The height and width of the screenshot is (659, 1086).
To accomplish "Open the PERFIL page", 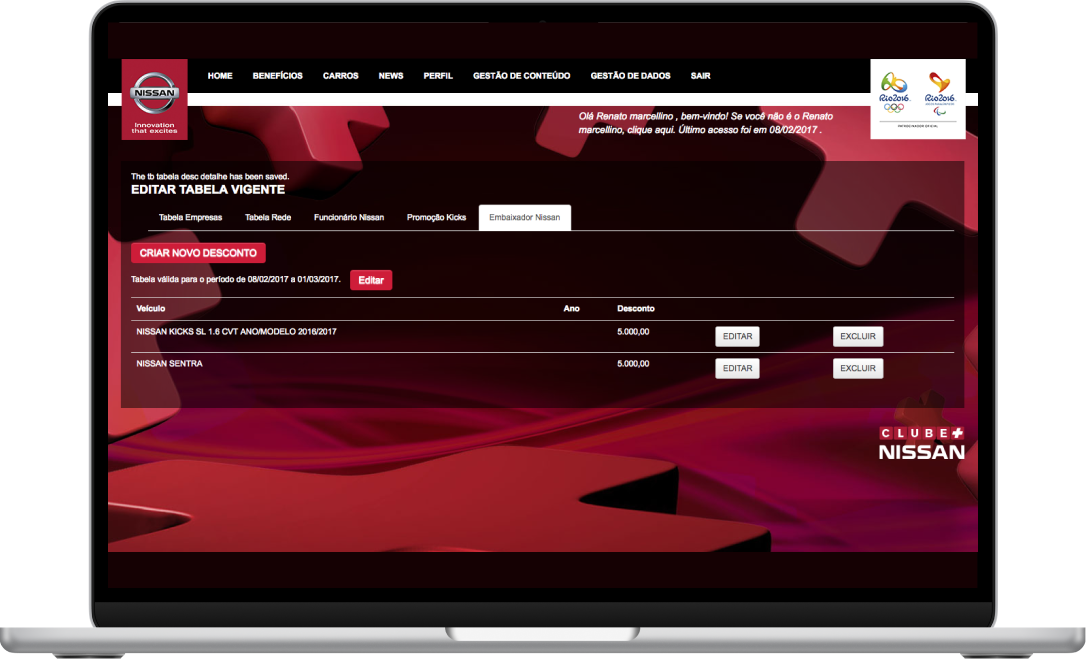I will point(438,76).
